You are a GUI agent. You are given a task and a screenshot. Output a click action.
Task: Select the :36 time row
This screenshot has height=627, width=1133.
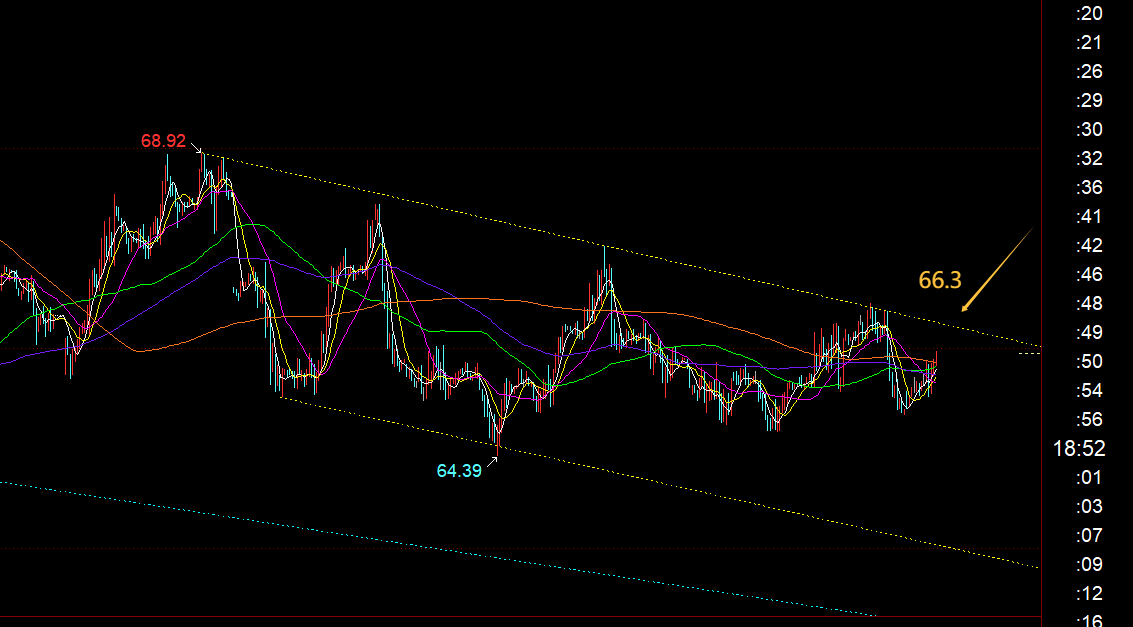tap(1089, 188)
